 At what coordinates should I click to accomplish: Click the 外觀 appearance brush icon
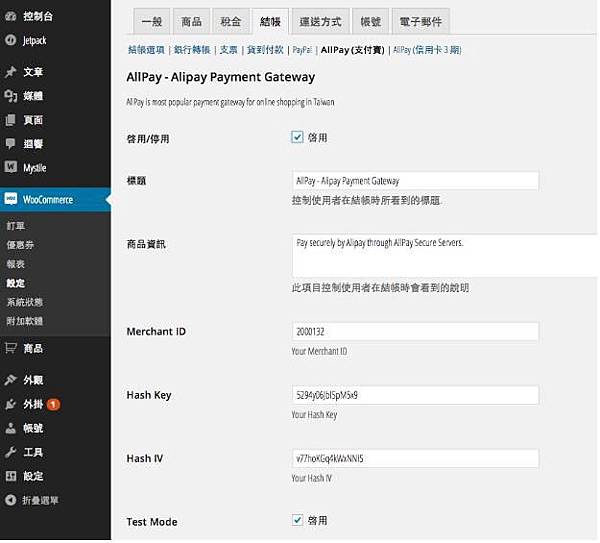10,380
